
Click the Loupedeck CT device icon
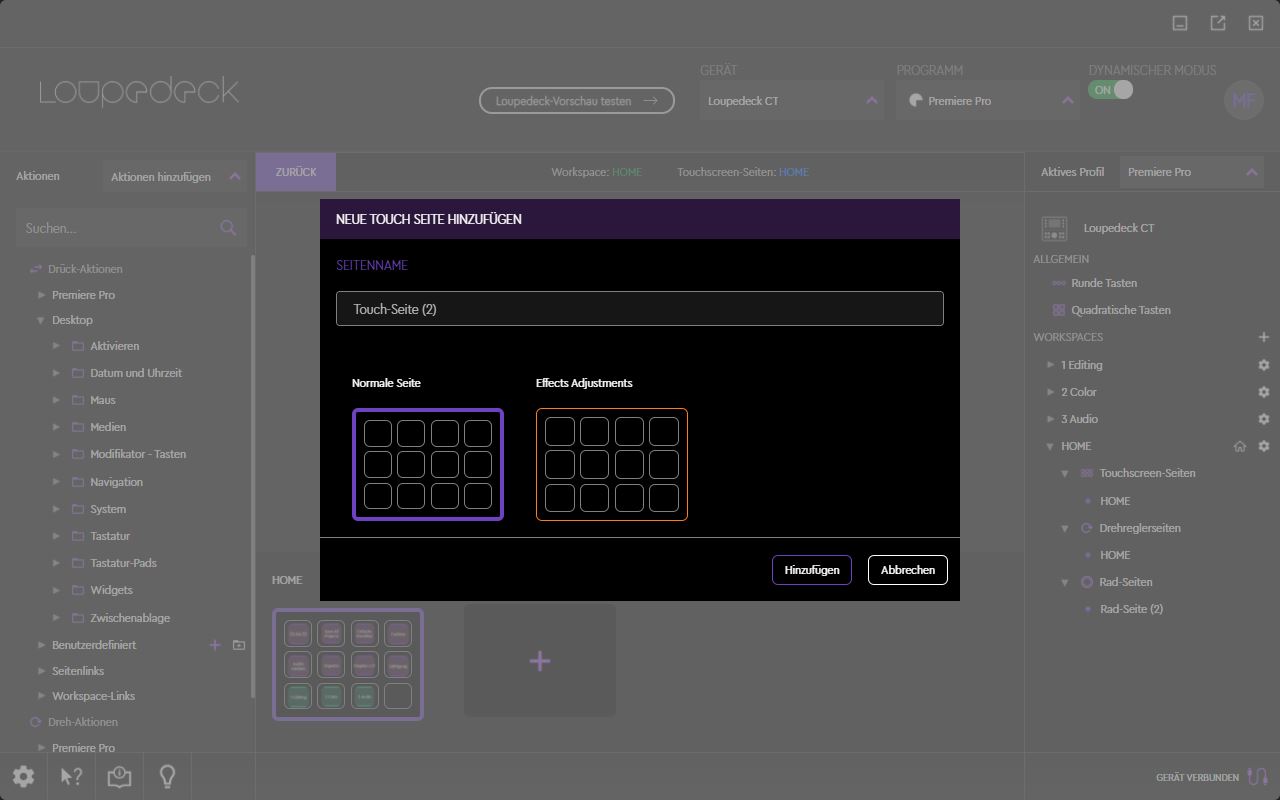pos(1054,228)
